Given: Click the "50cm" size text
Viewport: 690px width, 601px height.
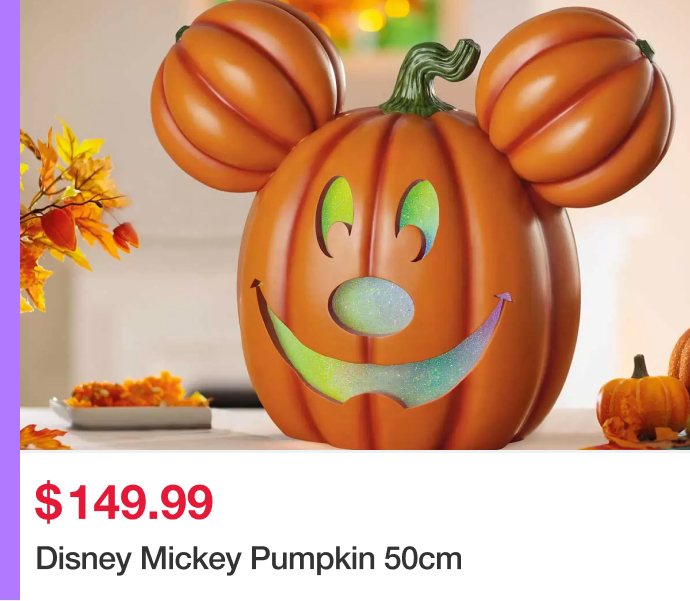Looking at the screenshot, I should click(423, 559).
